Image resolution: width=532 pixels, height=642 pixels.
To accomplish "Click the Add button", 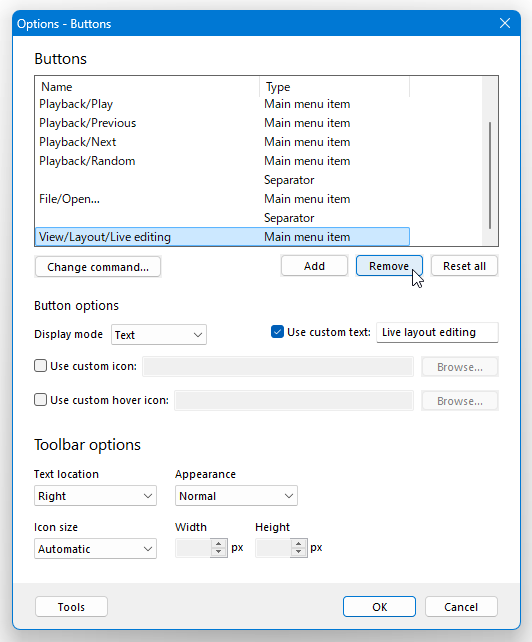I will [x=314, y=266].
